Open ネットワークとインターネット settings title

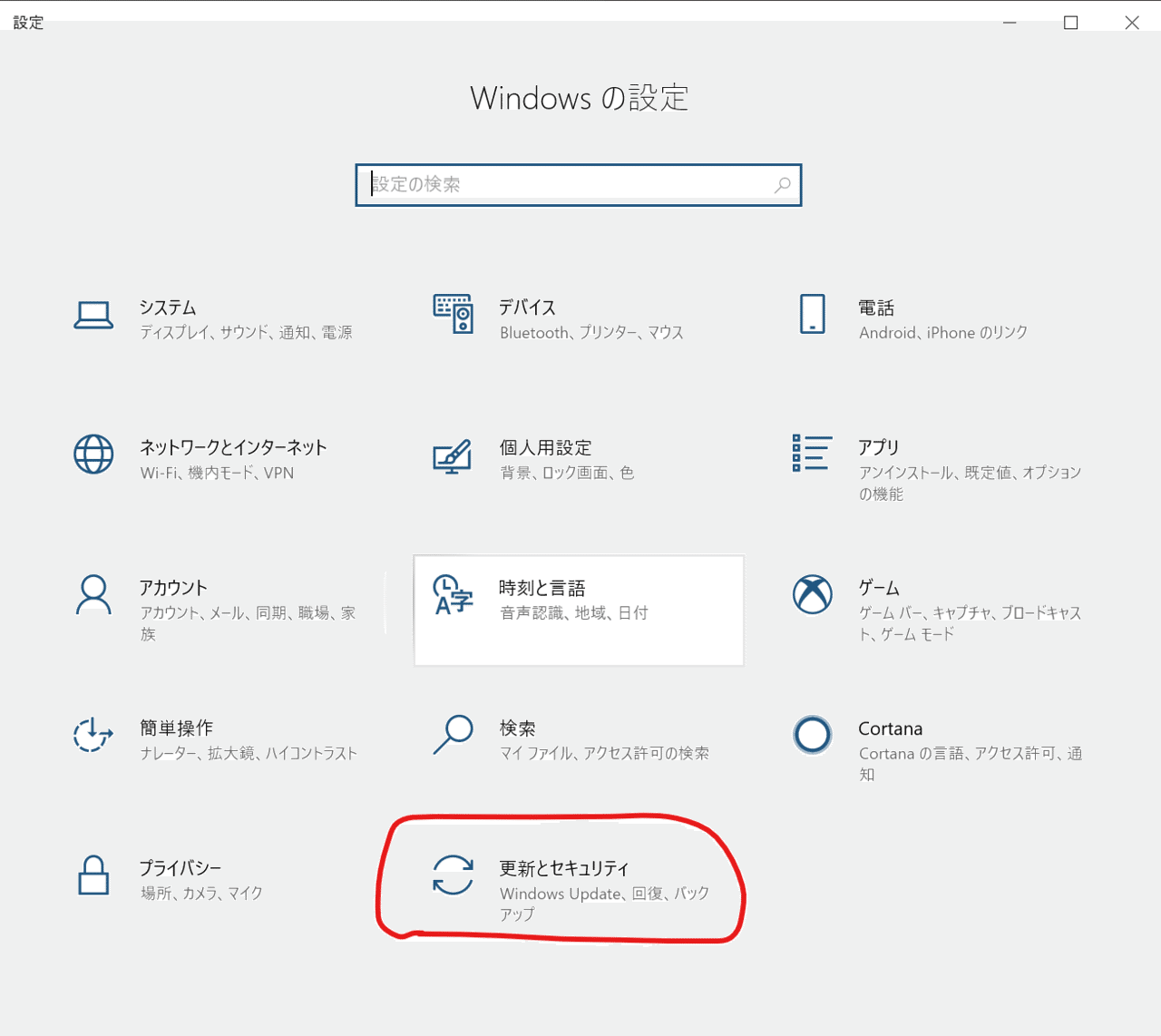click(233, 447)
